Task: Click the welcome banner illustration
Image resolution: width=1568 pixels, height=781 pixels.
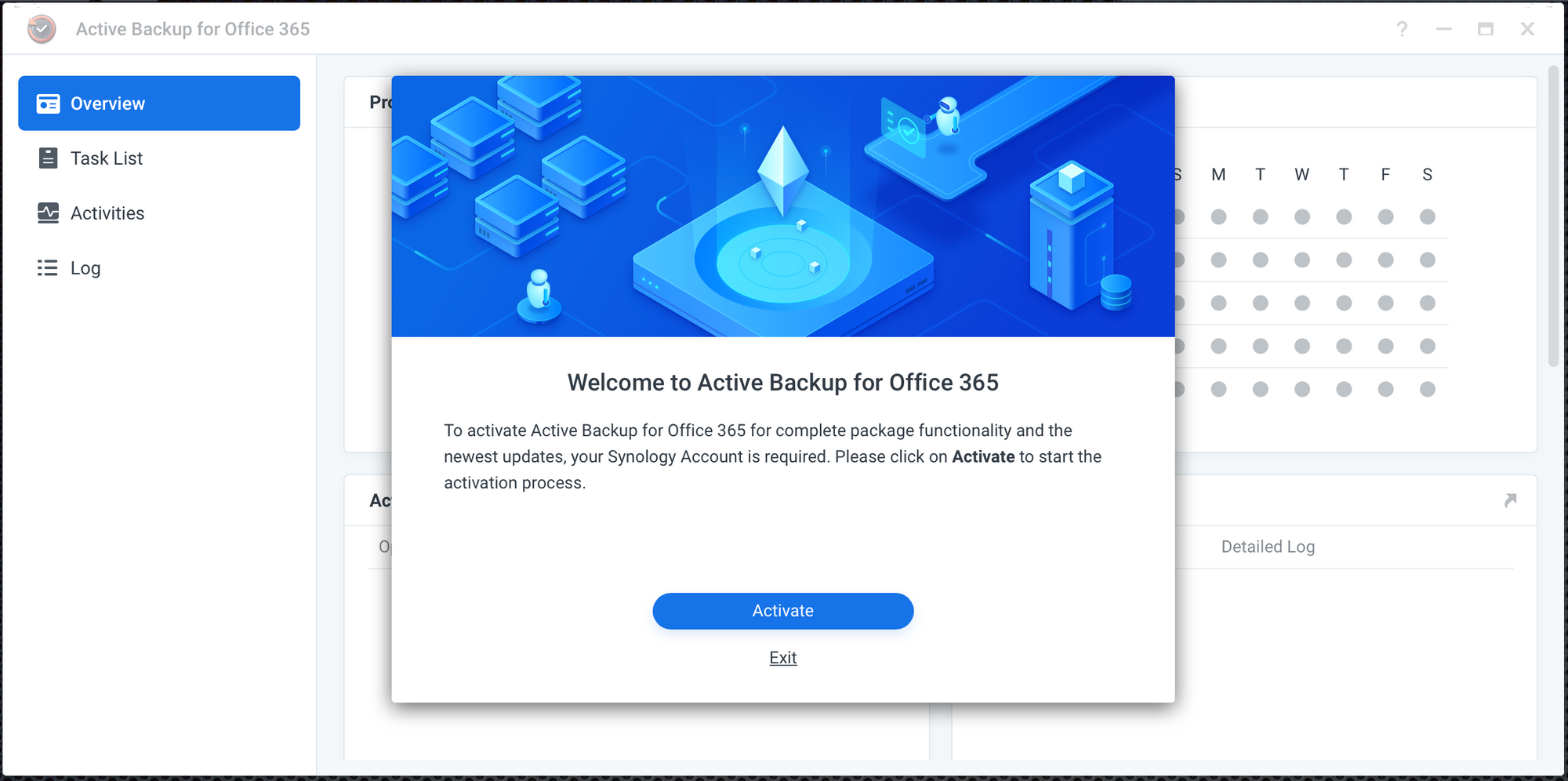Action: (783, 206)
